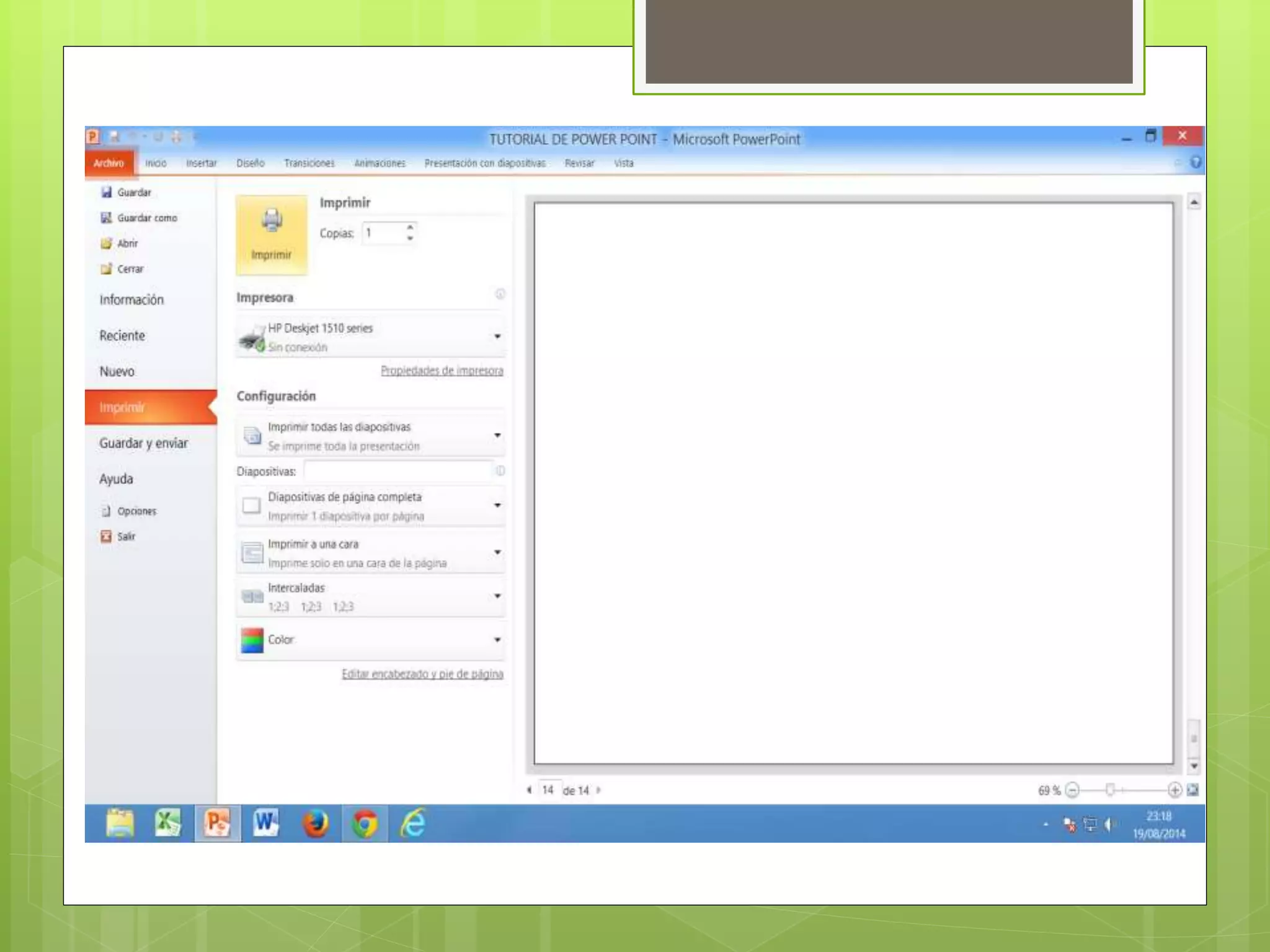1270x952 pixels.
Task: Click the Abrir folder icon
Action: point(107,243)
